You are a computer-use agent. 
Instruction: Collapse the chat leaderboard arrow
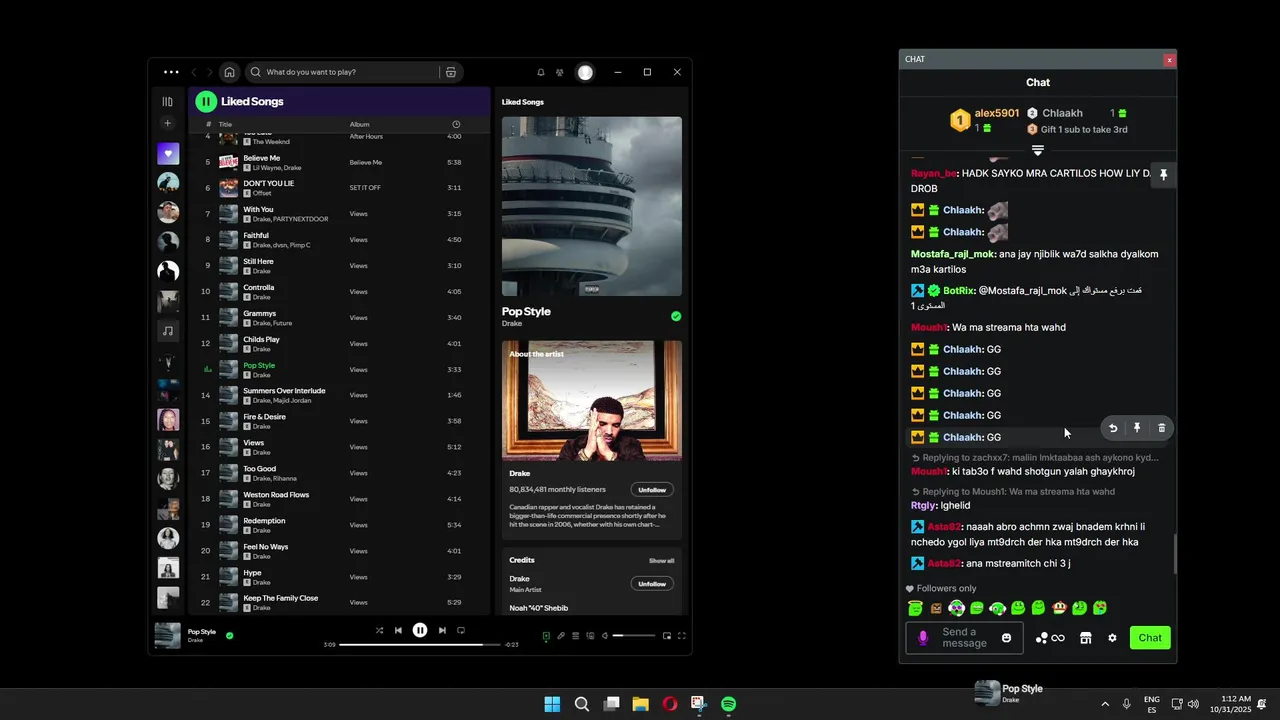tap(1038, 150)
